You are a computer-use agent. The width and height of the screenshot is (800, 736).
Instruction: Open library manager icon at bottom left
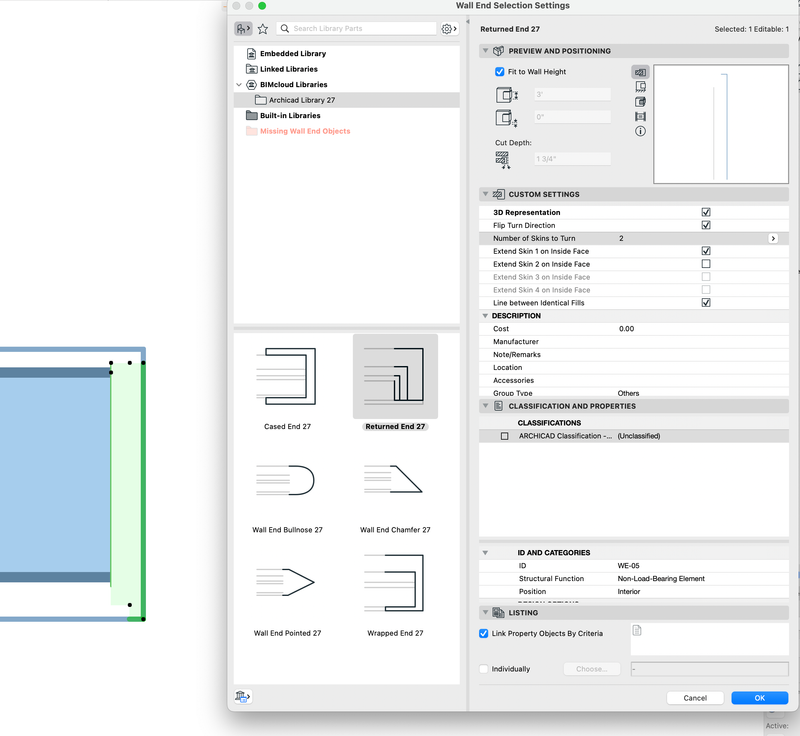(x=243, y=696)
